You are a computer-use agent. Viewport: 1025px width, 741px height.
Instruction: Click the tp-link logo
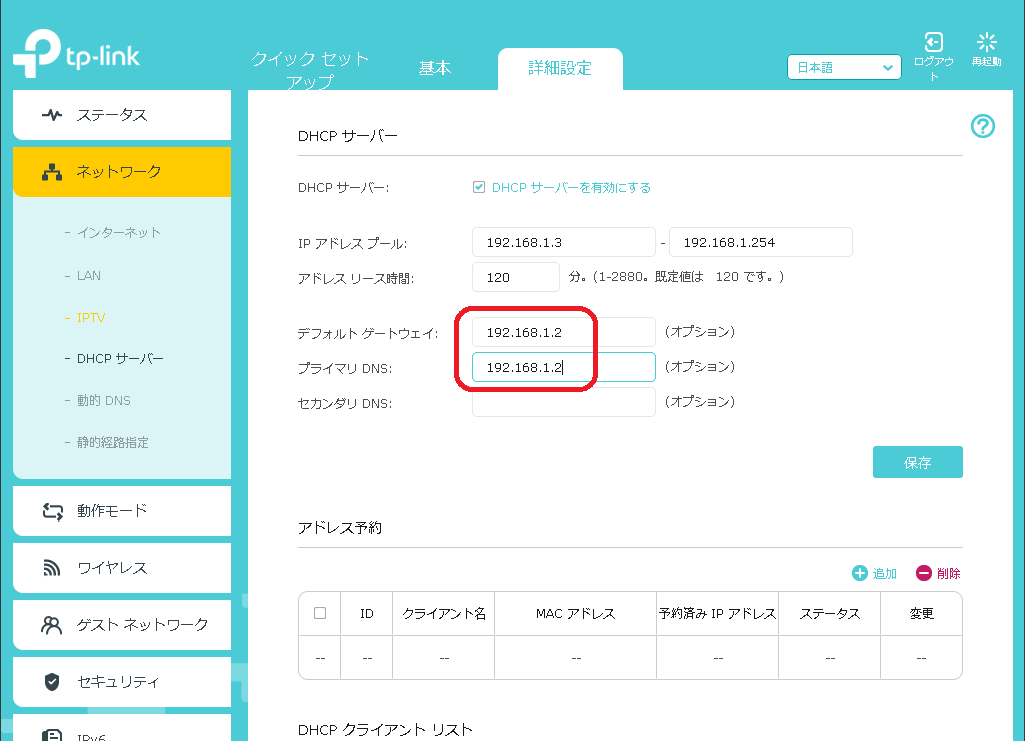pos(76,57)
